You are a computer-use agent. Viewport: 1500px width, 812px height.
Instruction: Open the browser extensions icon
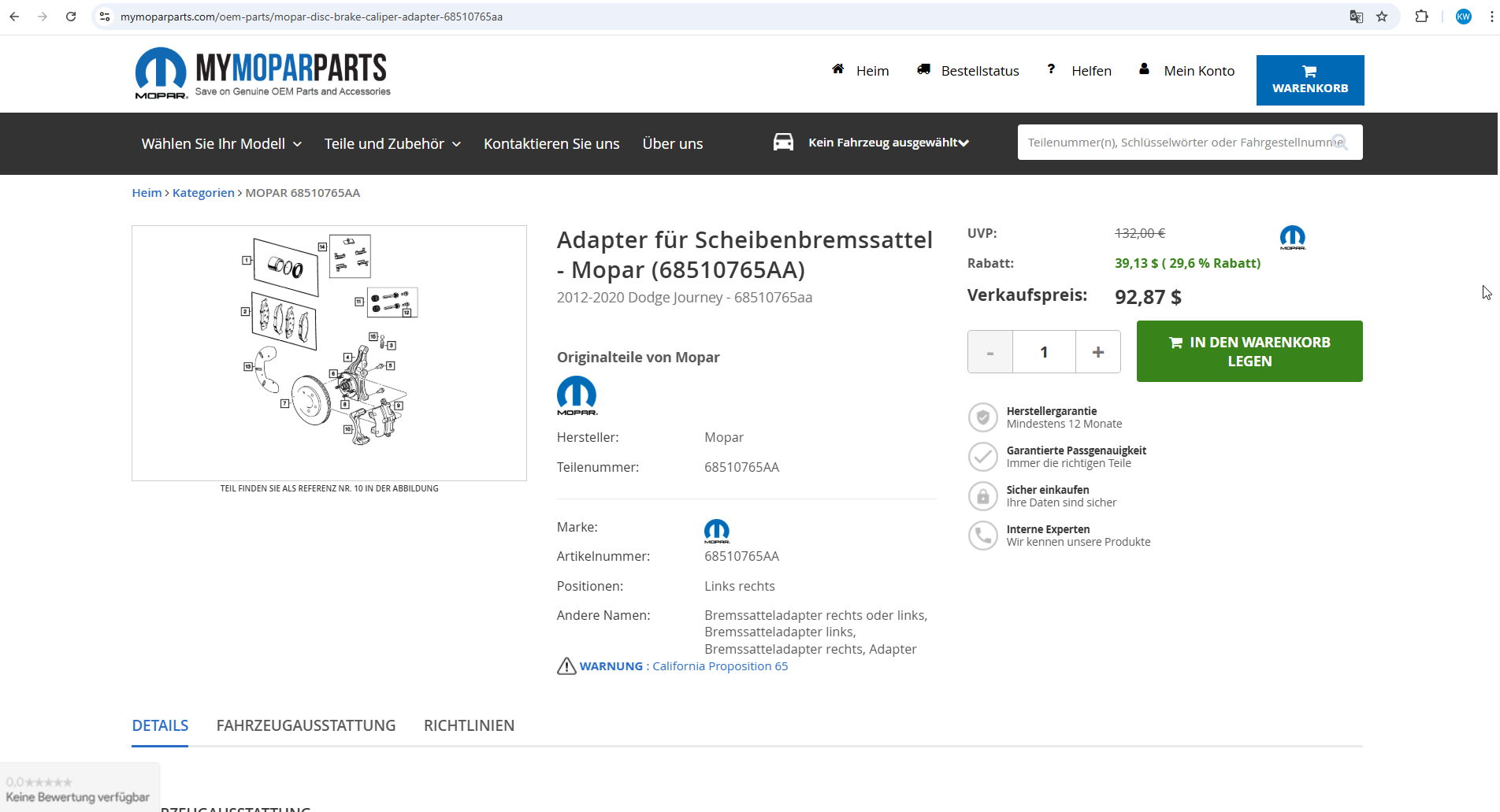(1421, 17)
